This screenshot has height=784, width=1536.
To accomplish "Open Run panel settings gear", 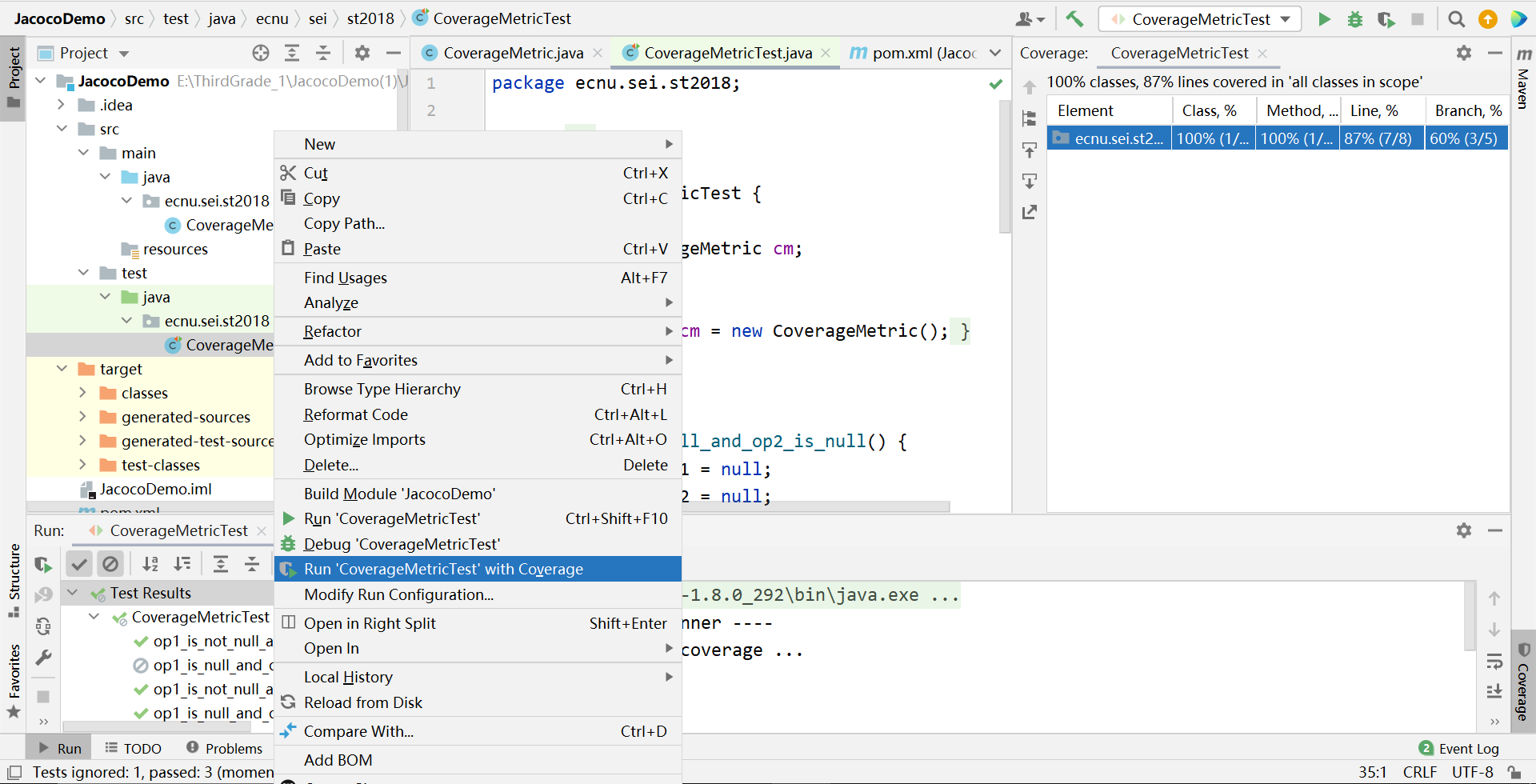I will tap(1464, 530).
